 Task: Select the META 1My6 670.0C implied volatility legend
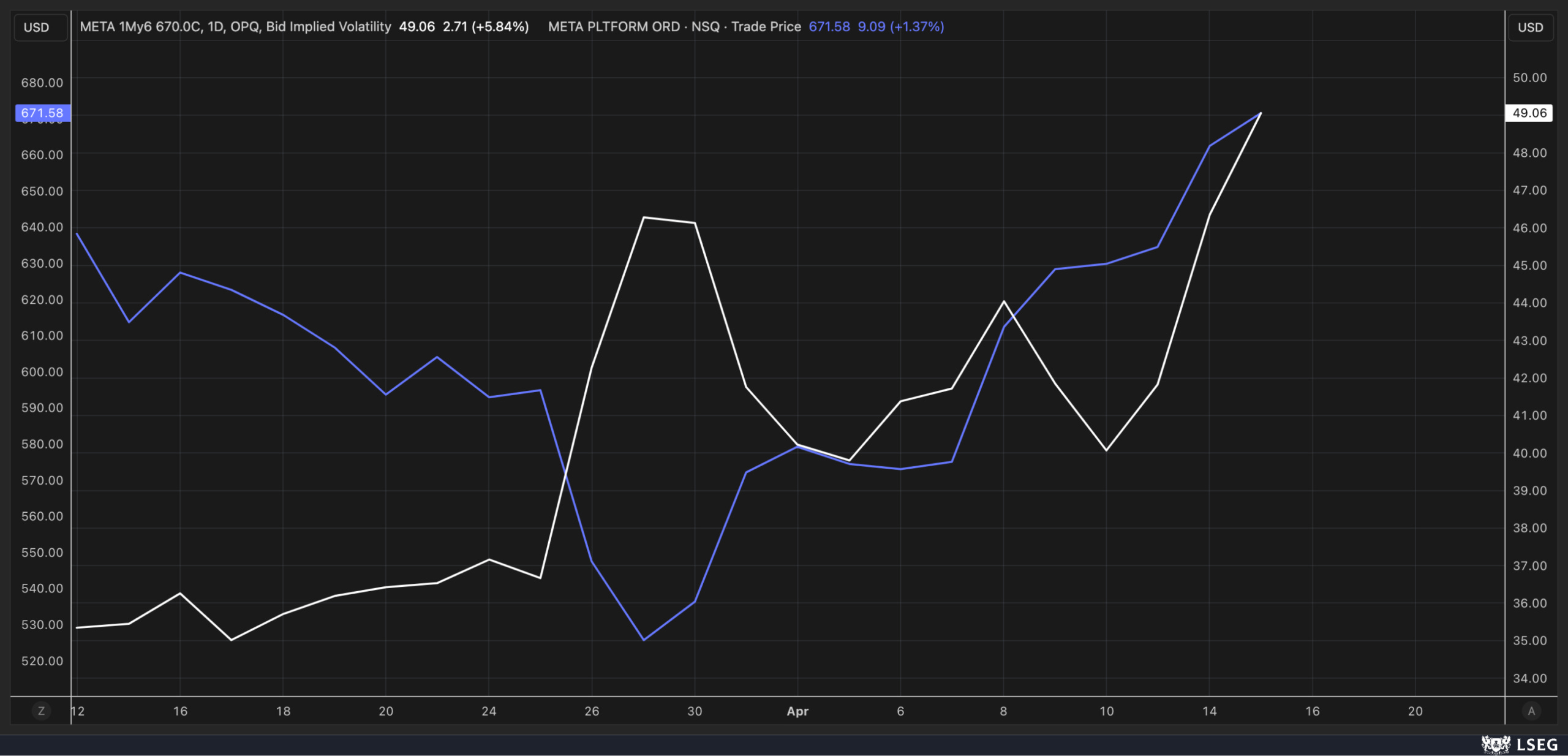(x=235, y=27)
